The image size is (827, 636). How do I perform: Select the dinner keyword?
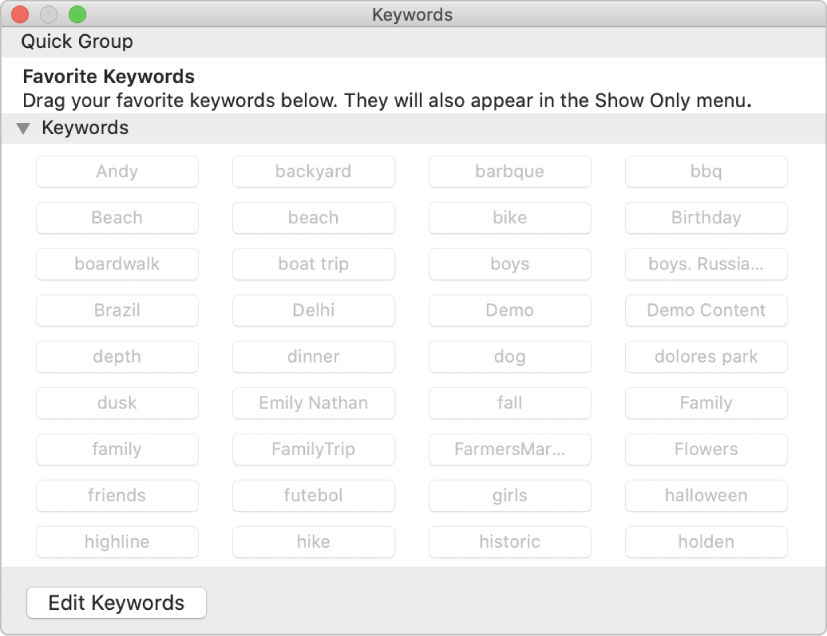[313, 357]
